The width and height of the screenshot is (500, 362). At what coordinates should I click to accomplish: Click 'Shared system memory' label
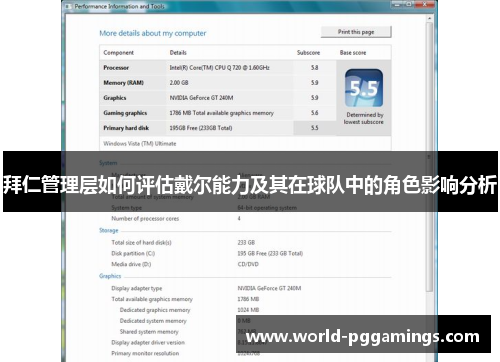click(149, 332)
